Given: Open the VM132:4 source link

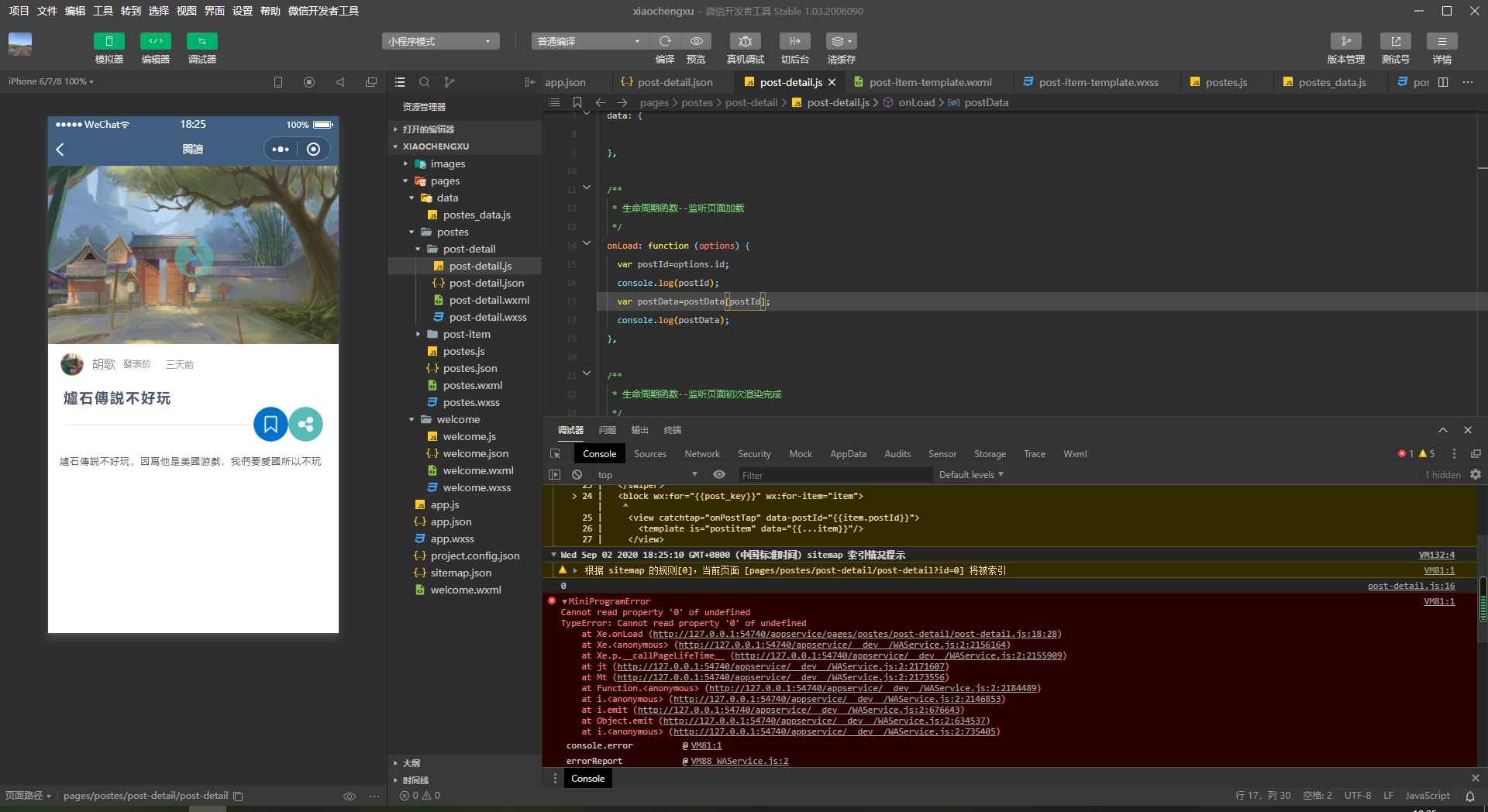Looking at the screenshot, I should tap(1436, 555).
